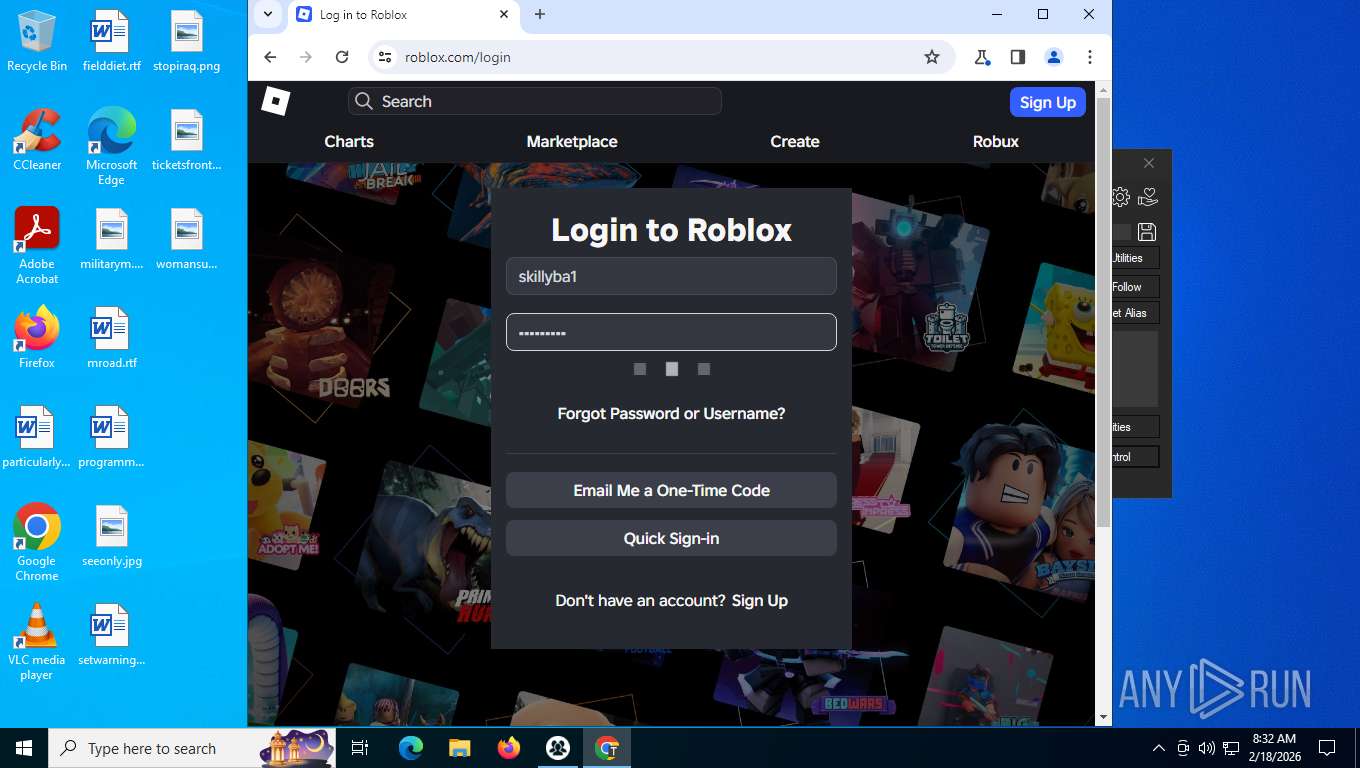
Task: Select fielddiet.rtf file on desktop
Action: pyautogui.click(x=111, y=41)
